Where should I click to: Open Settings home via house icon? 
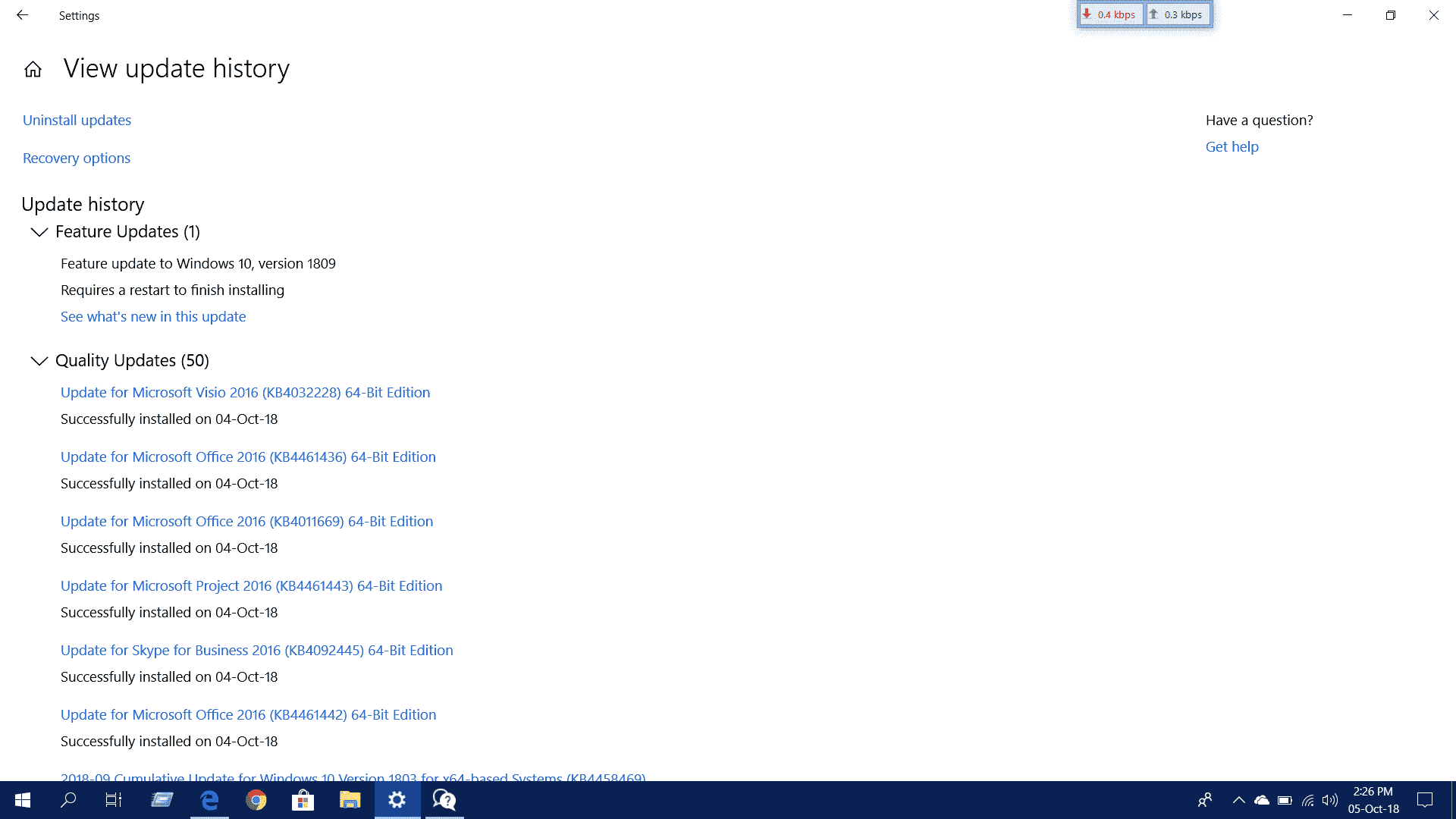(33, 69)
